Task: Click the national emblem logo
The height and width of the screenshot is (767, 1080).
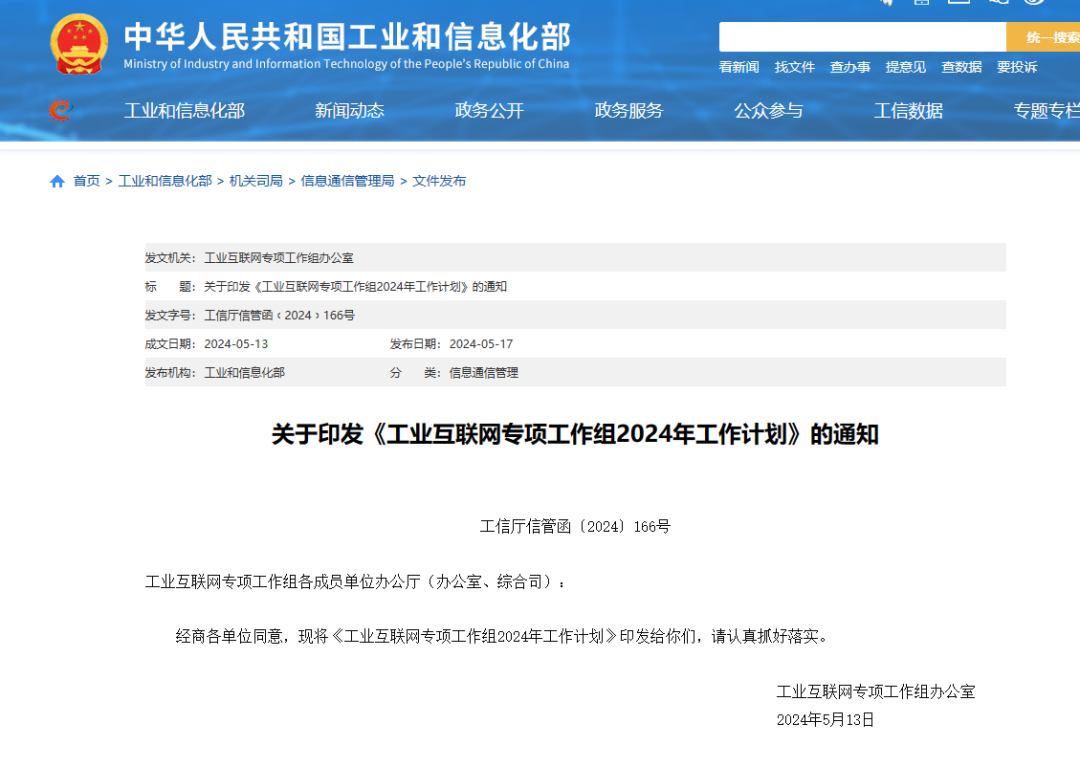Action: pos(79,44)
